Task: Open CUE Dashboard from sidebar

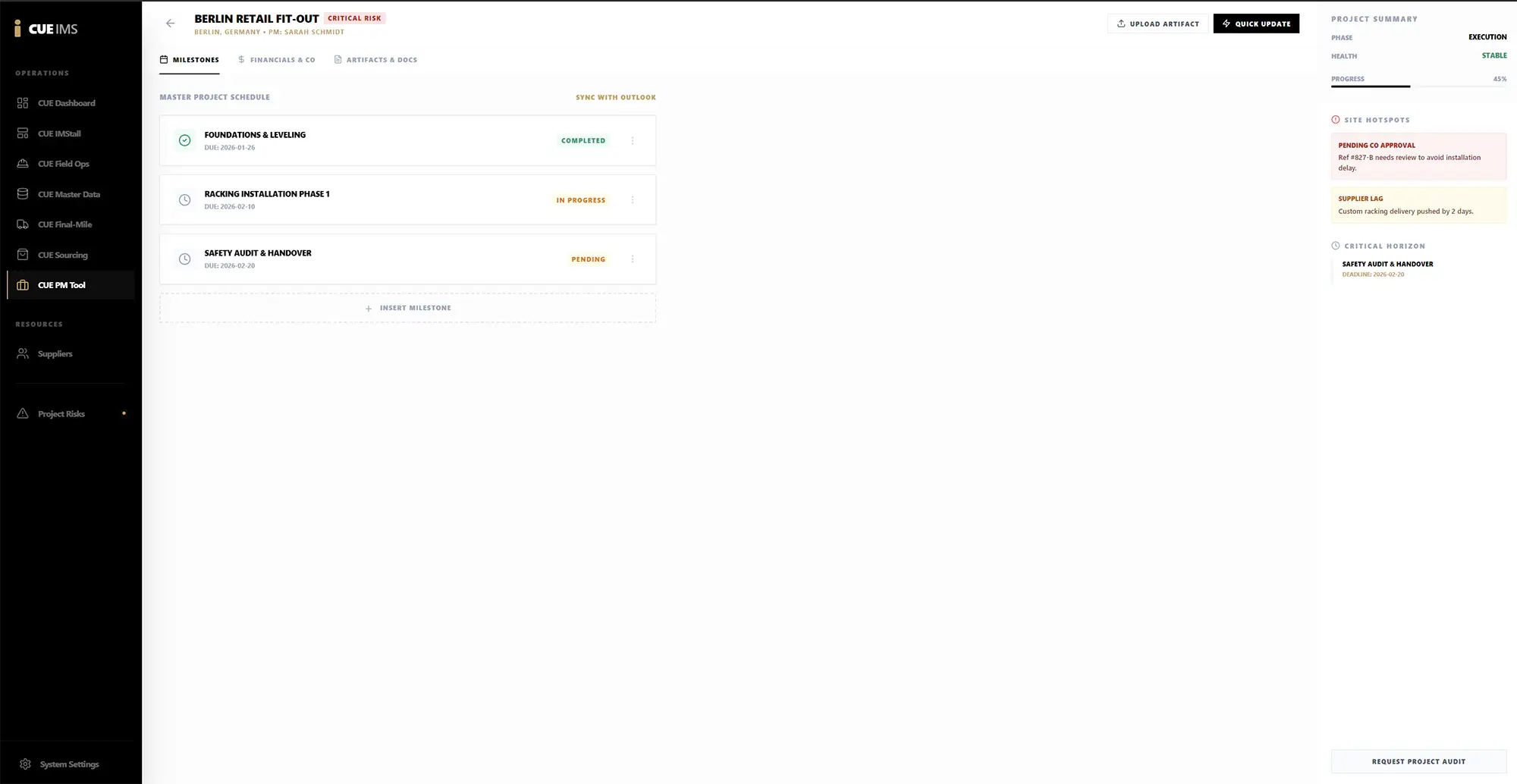Action: click(66, 103)
